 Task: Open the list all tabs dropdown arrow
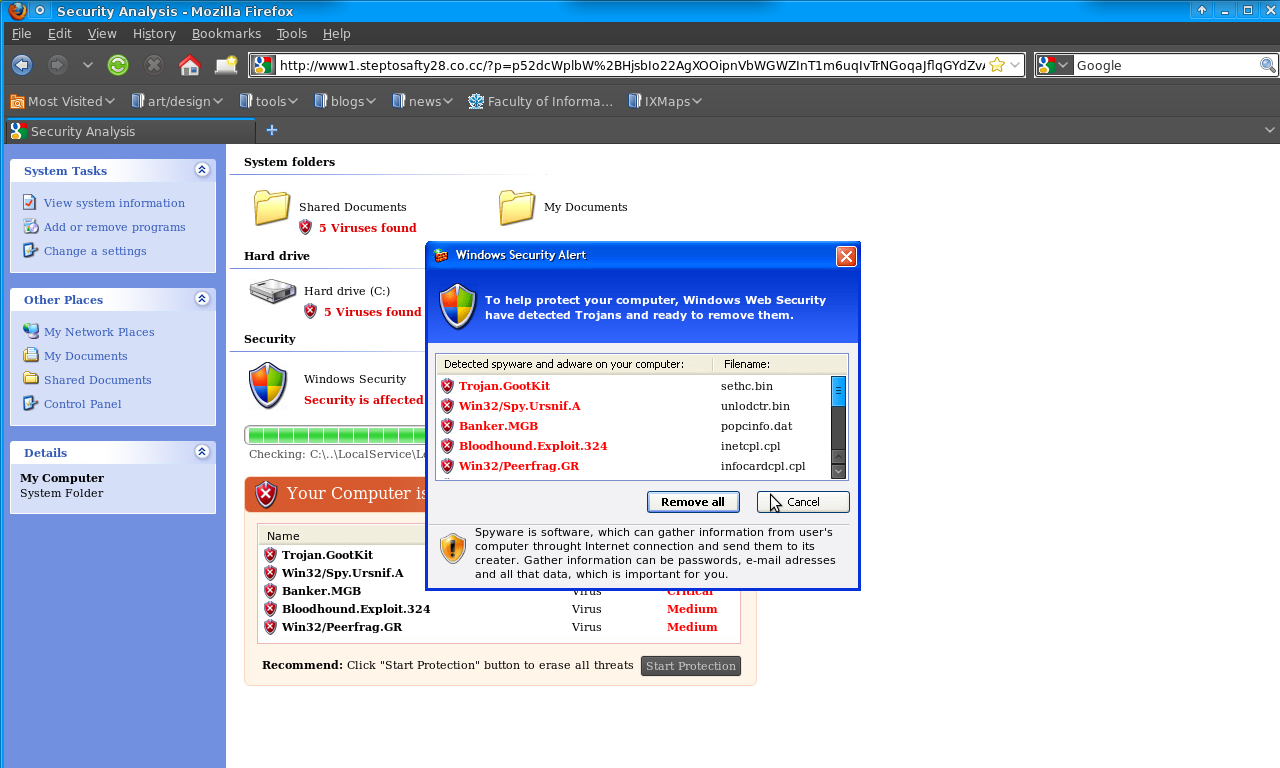tap(1270, 130)
